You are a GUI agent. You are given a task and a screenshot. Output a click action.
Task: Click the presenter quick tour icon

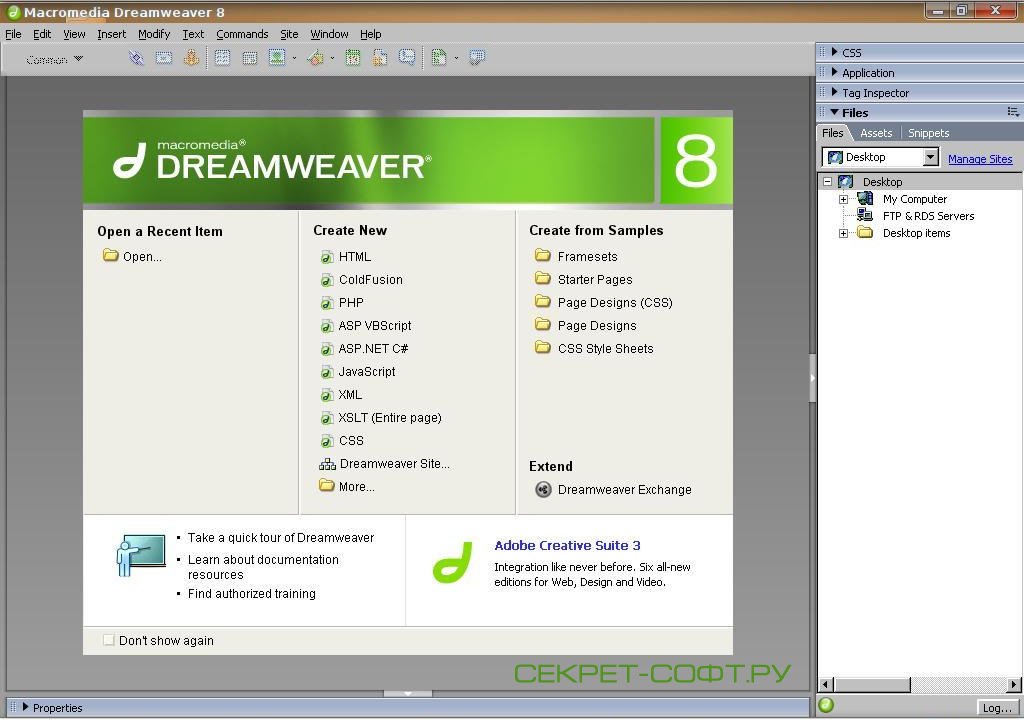click(x=140, y=555)
